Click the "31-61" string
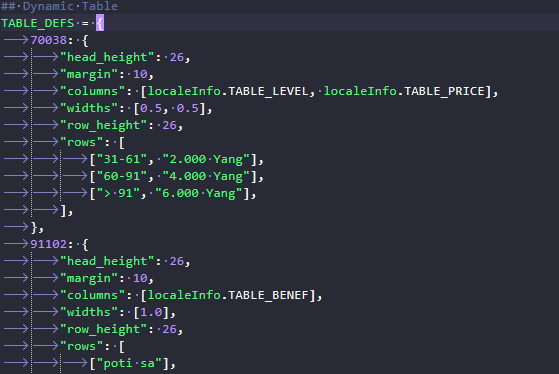Image resolution: width=559 pixels, height=374 pixels. tap(122, 159)
